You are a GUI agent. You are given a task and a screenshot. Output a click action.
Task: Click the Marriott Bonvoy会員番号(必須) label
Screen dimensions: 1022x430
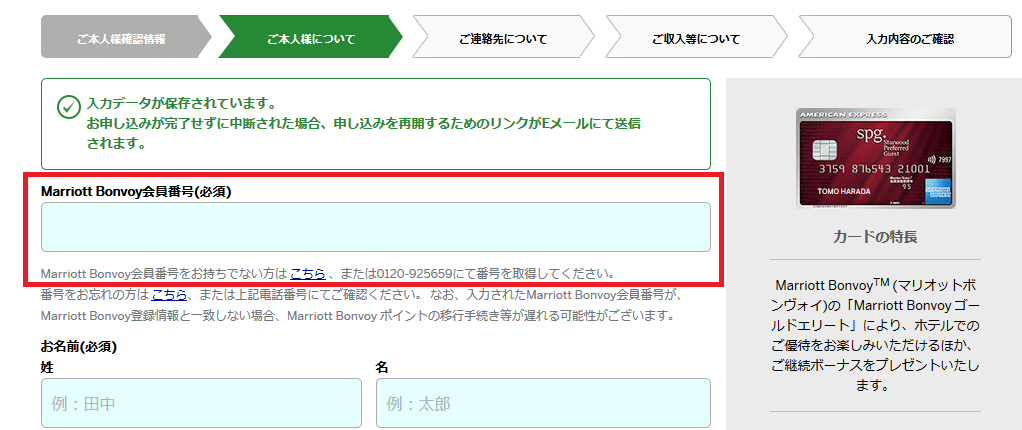tap(136, 192)
